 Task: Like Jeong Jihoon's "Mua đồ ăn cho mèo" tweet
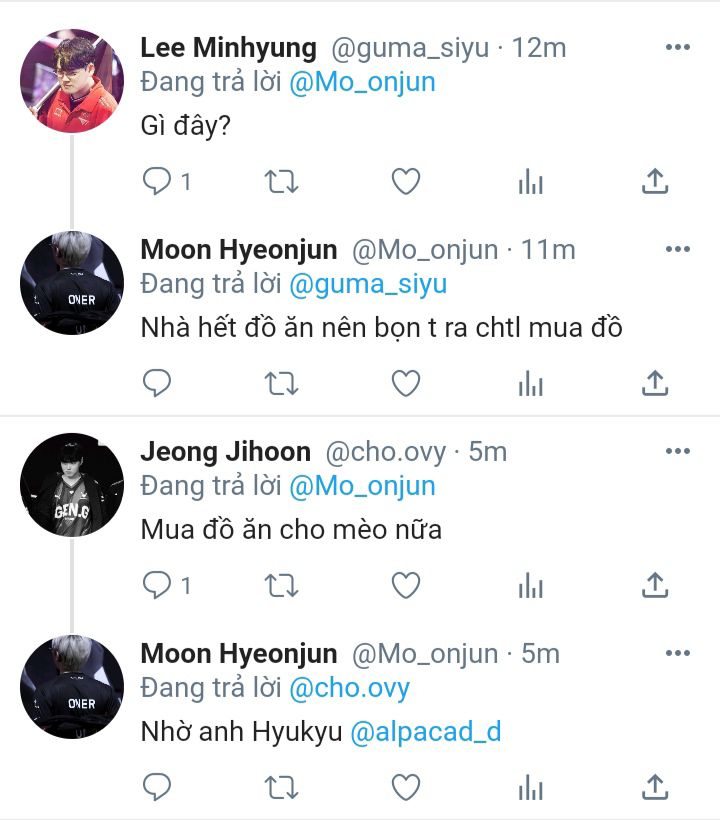click(405, 585)
